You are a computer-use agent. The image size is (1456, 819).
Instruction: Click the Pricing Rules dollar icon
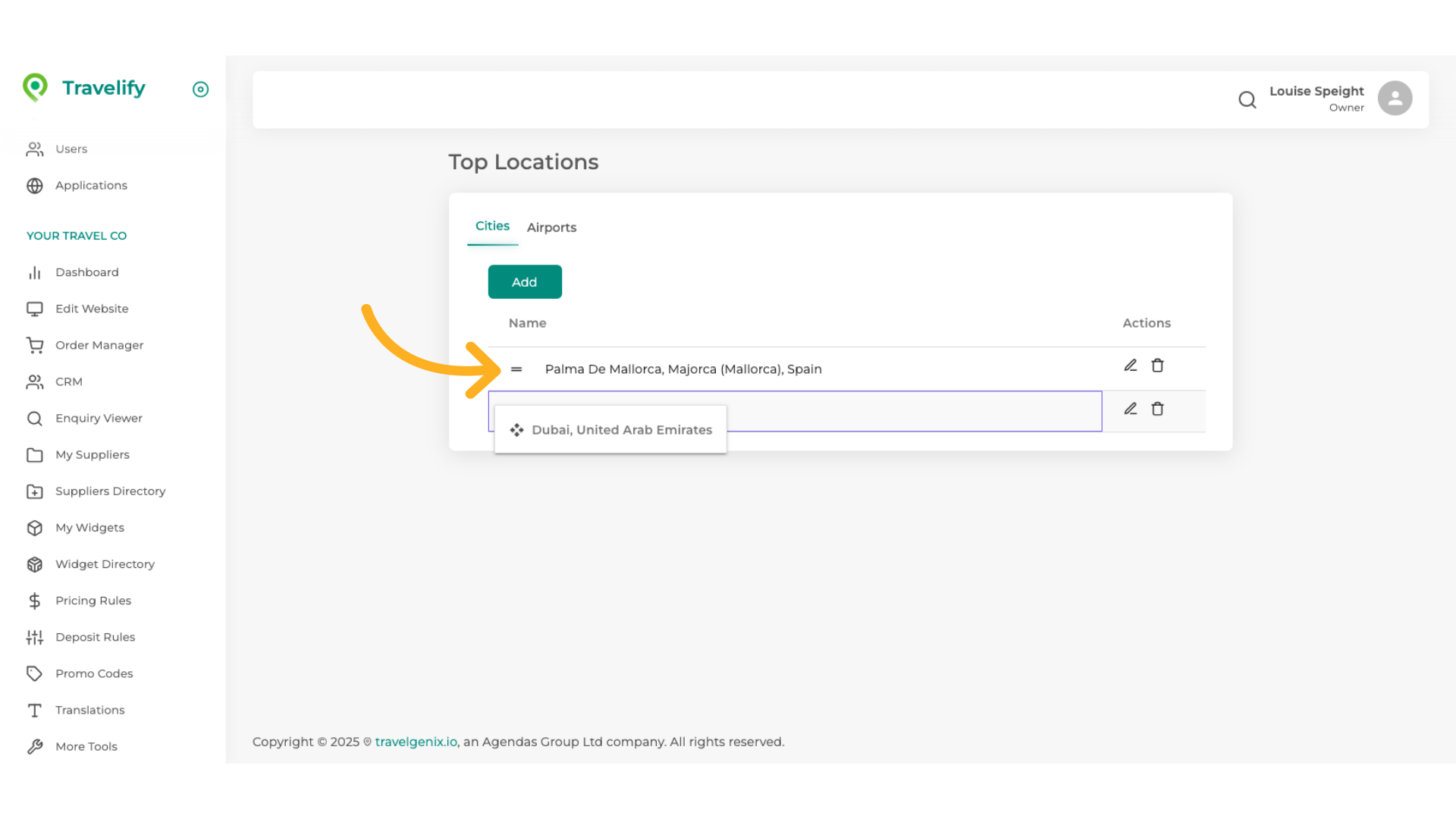[x=35, y=601]
